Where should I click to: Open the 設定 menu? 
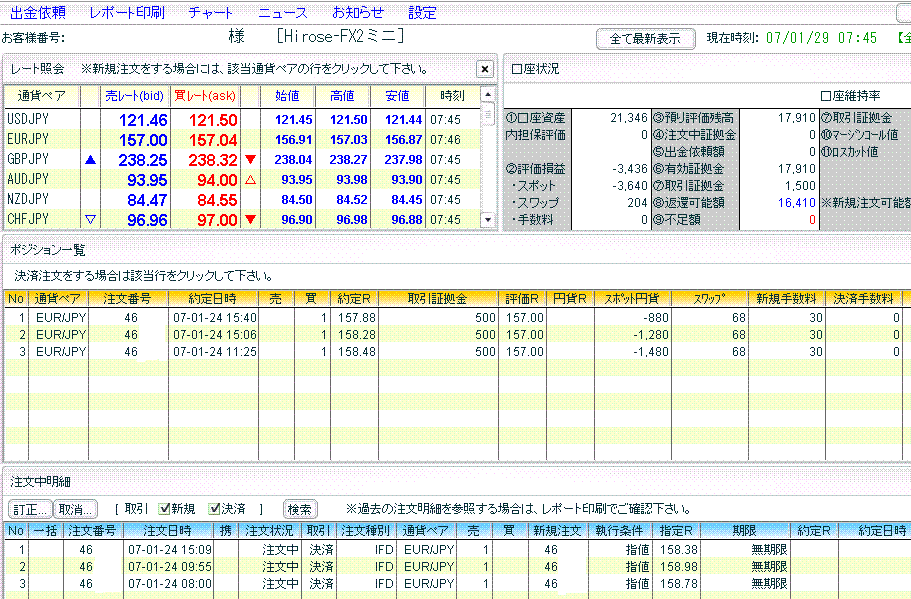422,12
